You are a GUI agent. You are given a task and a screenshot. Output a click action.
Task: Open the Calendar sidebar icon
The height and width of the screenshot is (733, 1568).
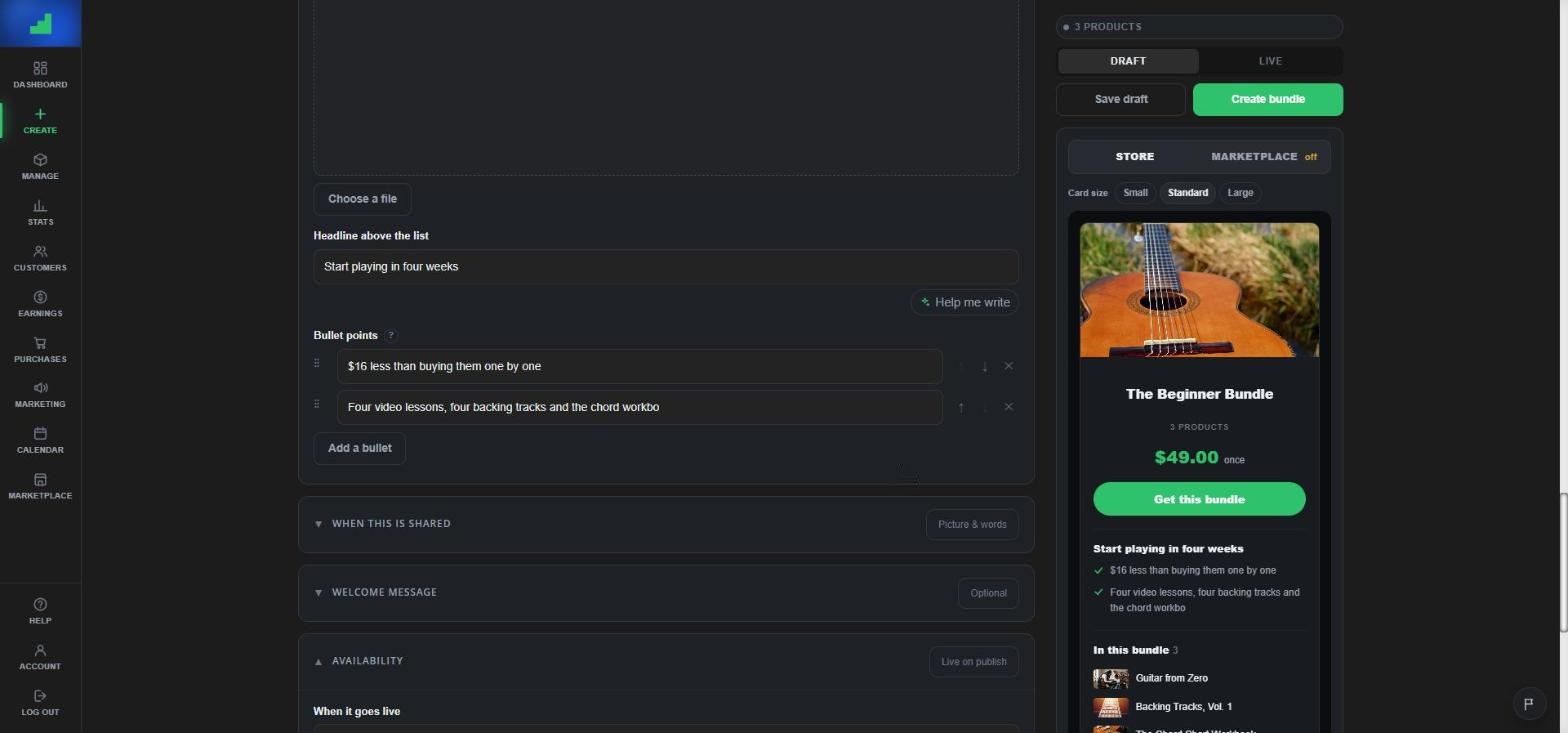40,434
